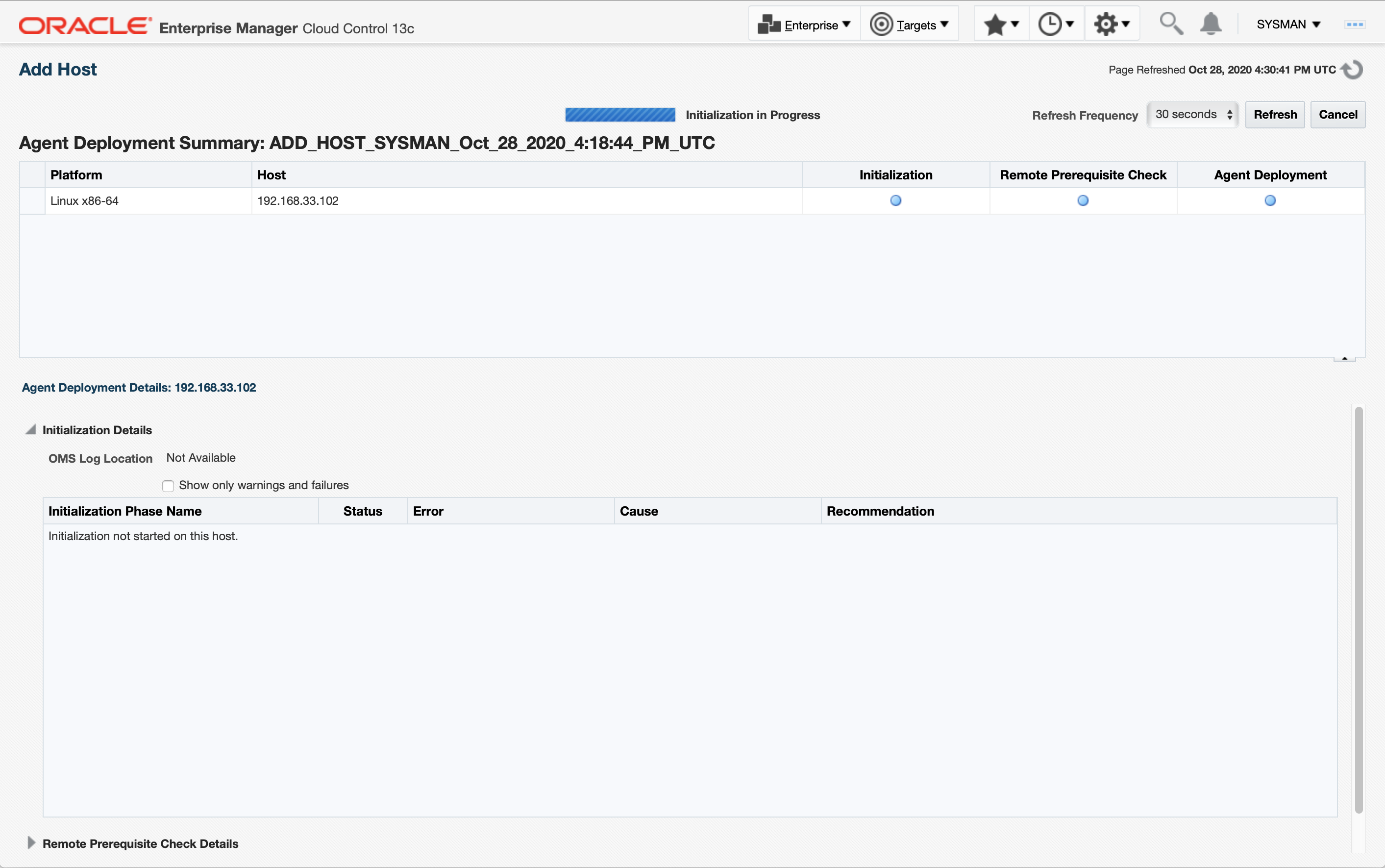
Task: Click the Agent Deployment Details: 192.168.33.102 heading
Action: tap(139, 388)
